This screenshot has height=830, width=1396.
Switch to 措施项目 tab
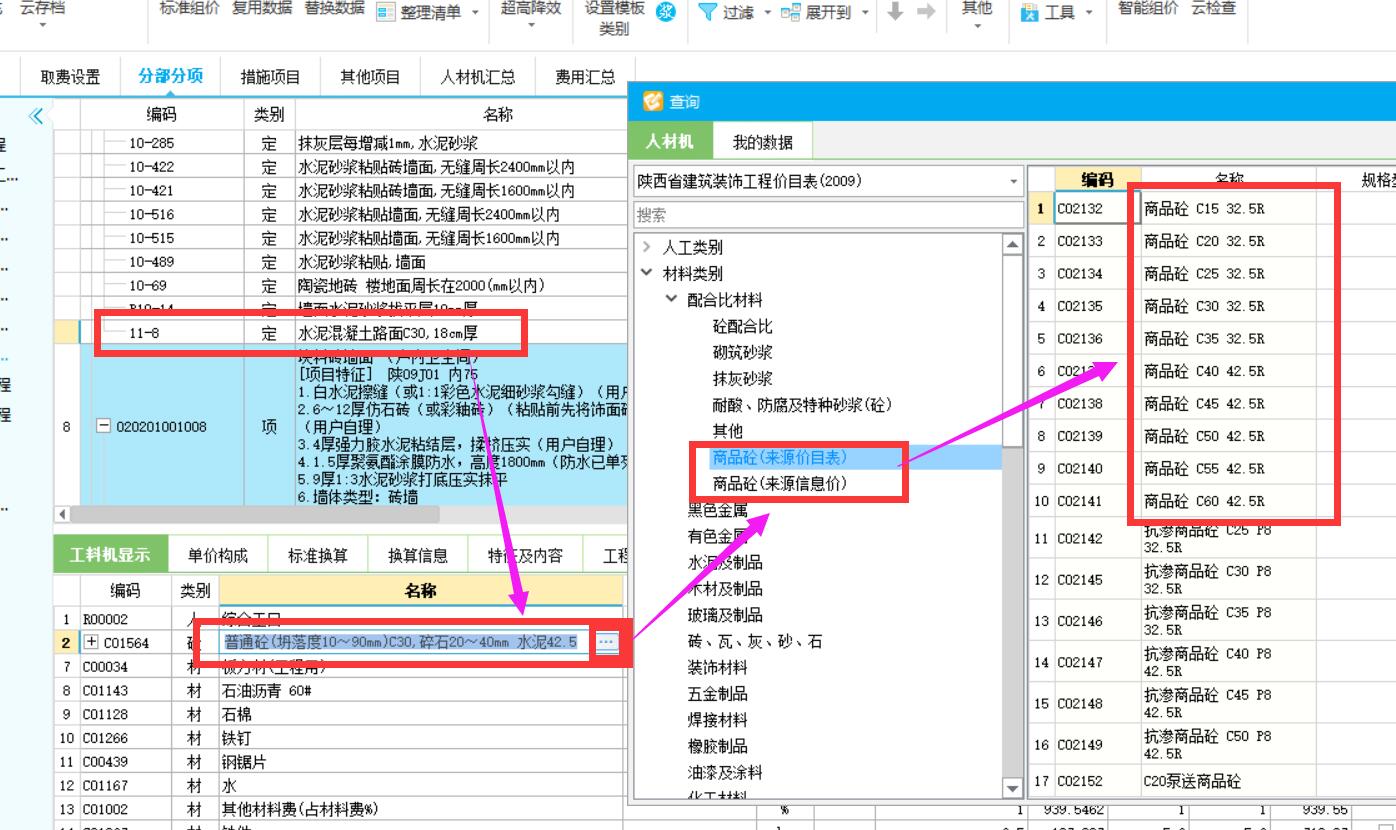click(x=271, y=77)
